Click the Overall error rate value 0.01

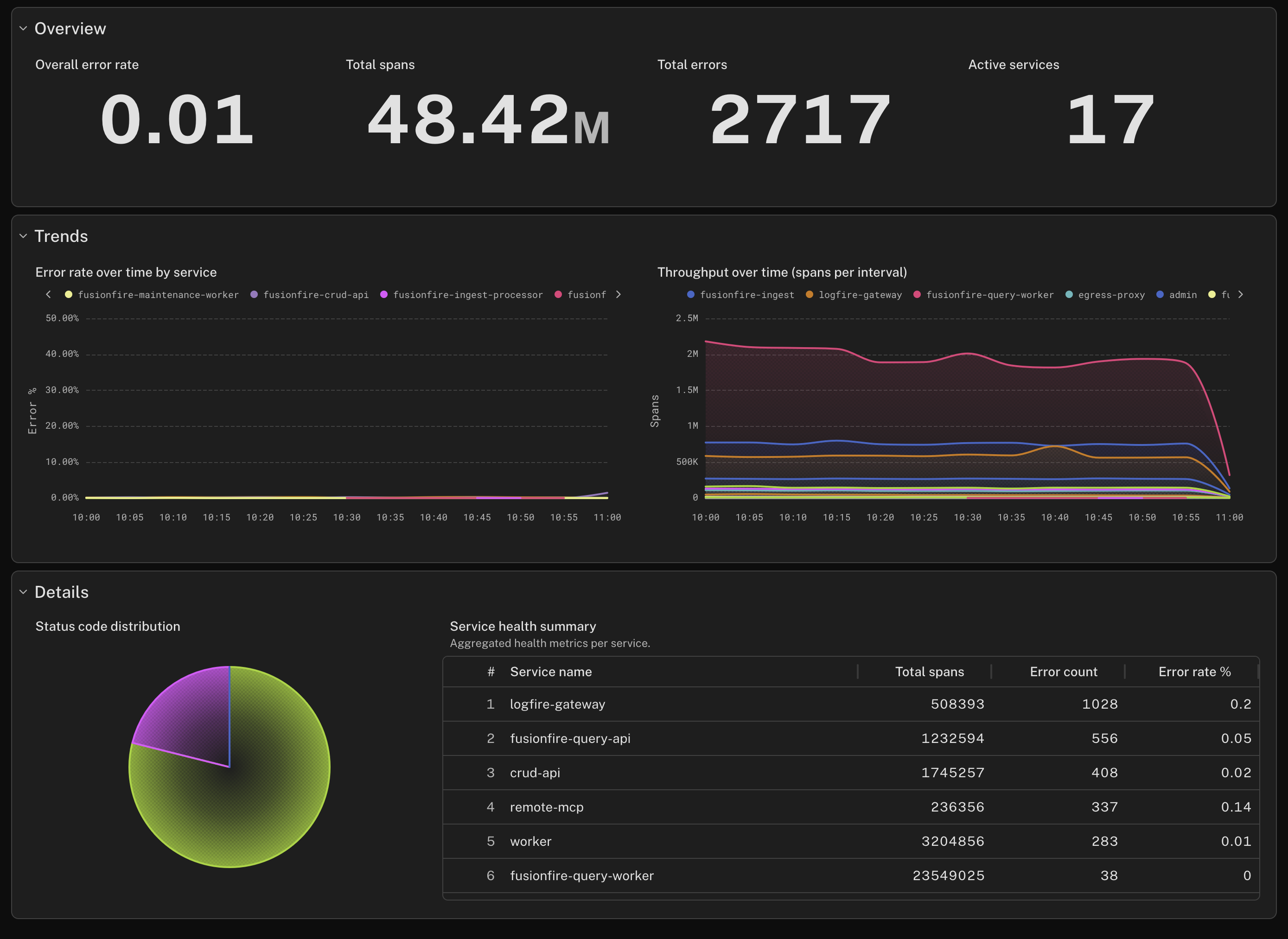coord(177,120)
